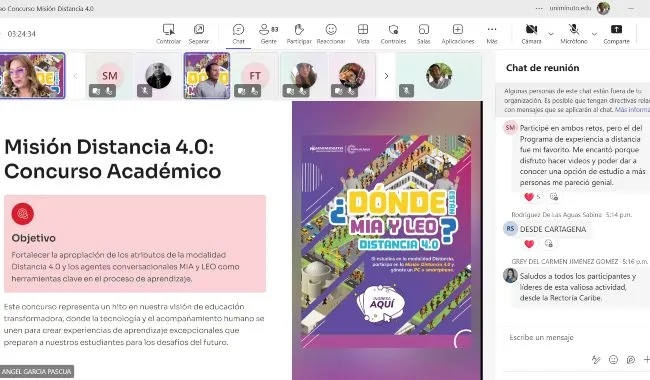This screenshot has height=380, width=650.
Task: Toggle the Micrófono mute state
Action: coord(574,34)
